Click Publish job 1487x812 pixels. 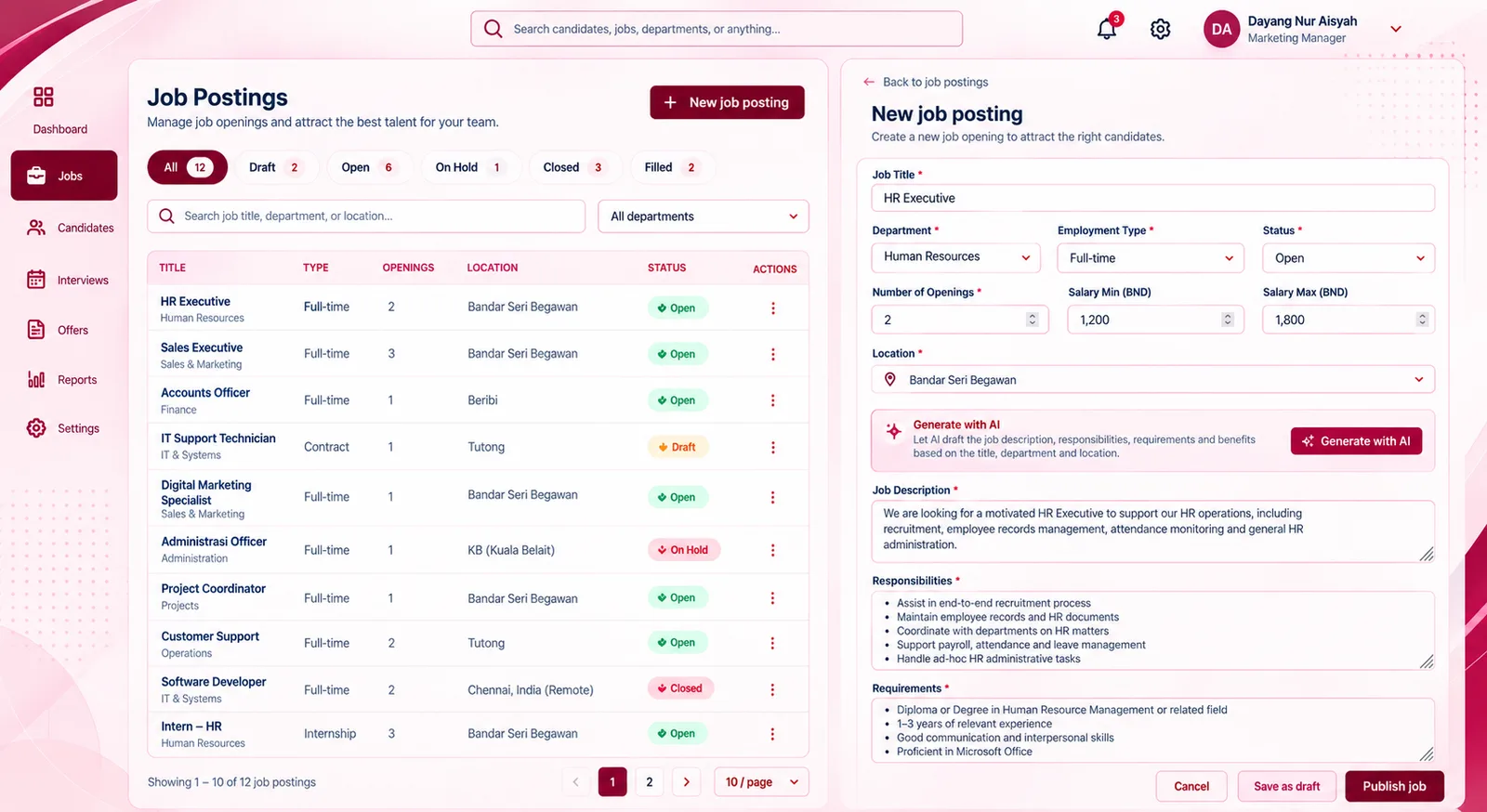tap(1394, 786)
